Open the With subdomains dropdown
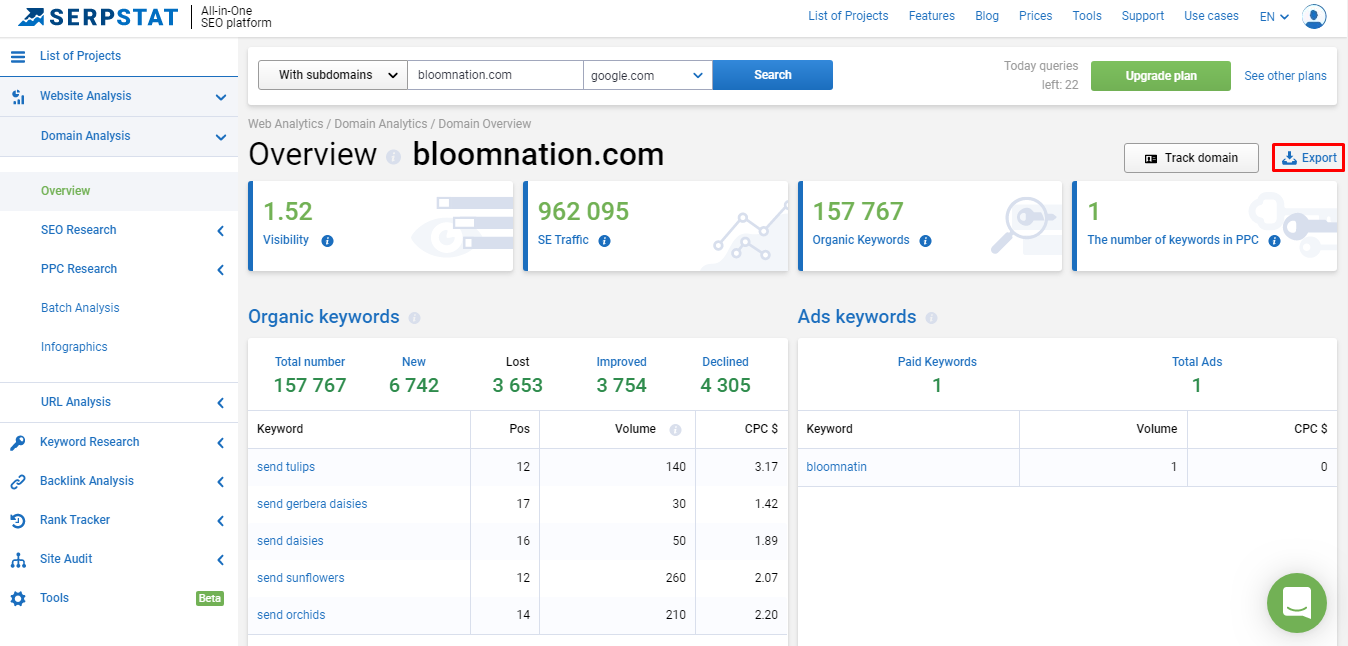 [333, 75]
